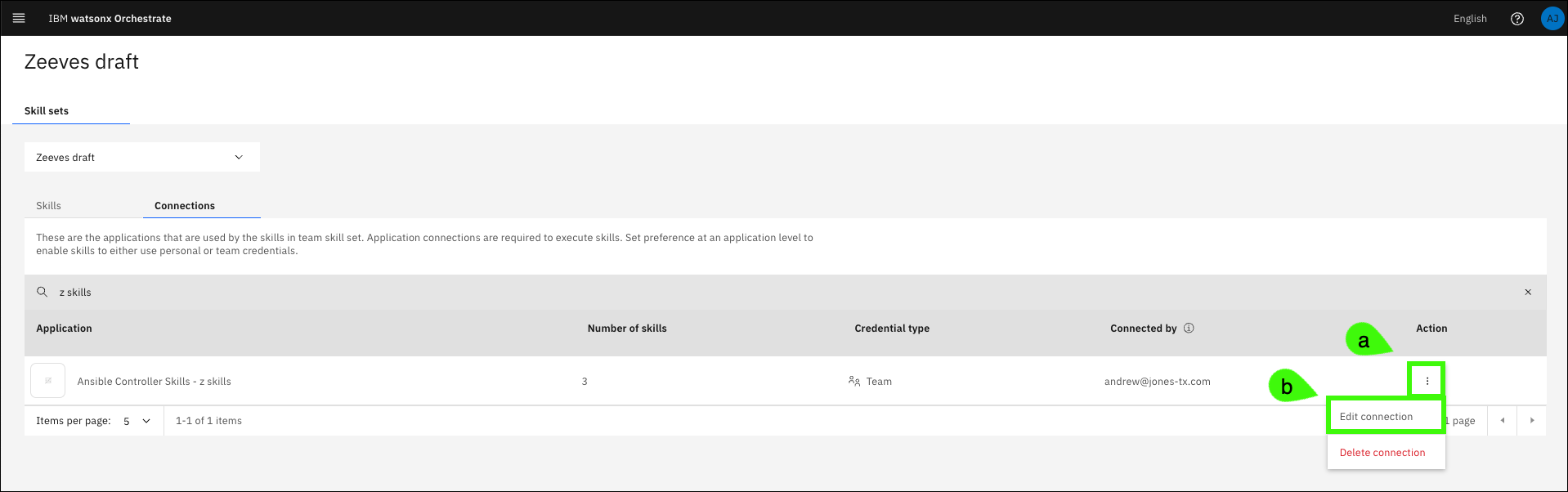Open the help question mark icon
This screenshot has width=1568, height=492.
(x=1516, y=19)
